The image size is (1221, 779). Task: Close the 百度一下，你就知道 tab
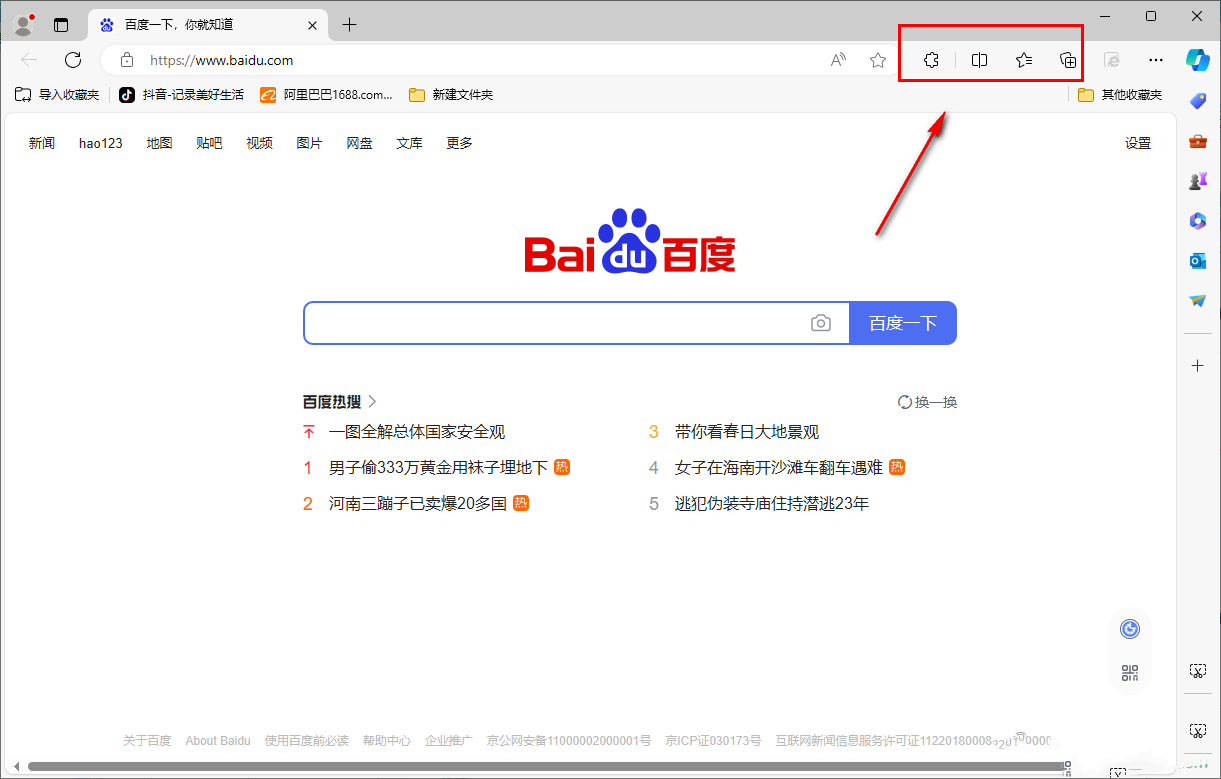pos(313,25)
